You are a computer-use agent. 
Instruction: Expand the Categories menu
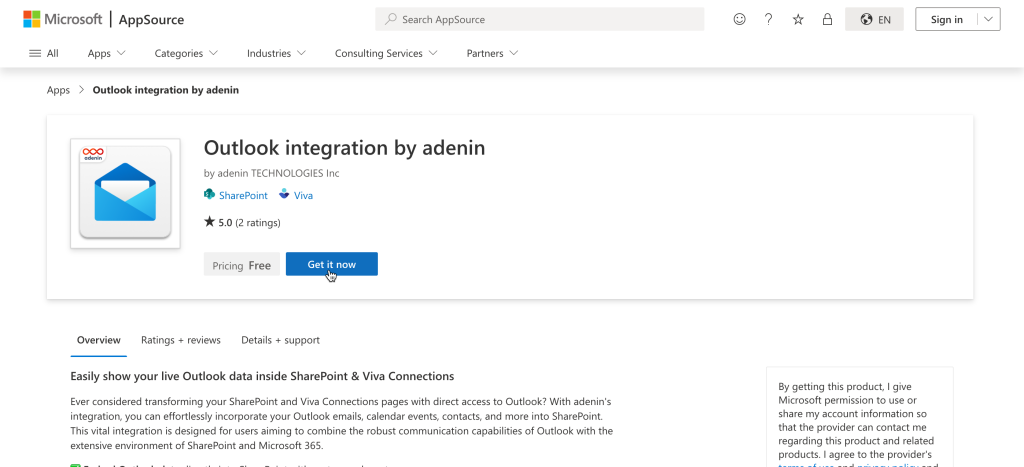click(x=186, y=53)
